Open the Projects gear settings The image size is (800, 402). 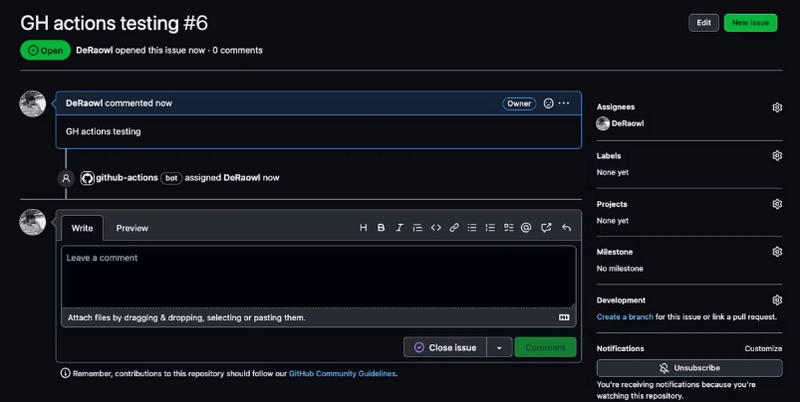click(777, 204)
